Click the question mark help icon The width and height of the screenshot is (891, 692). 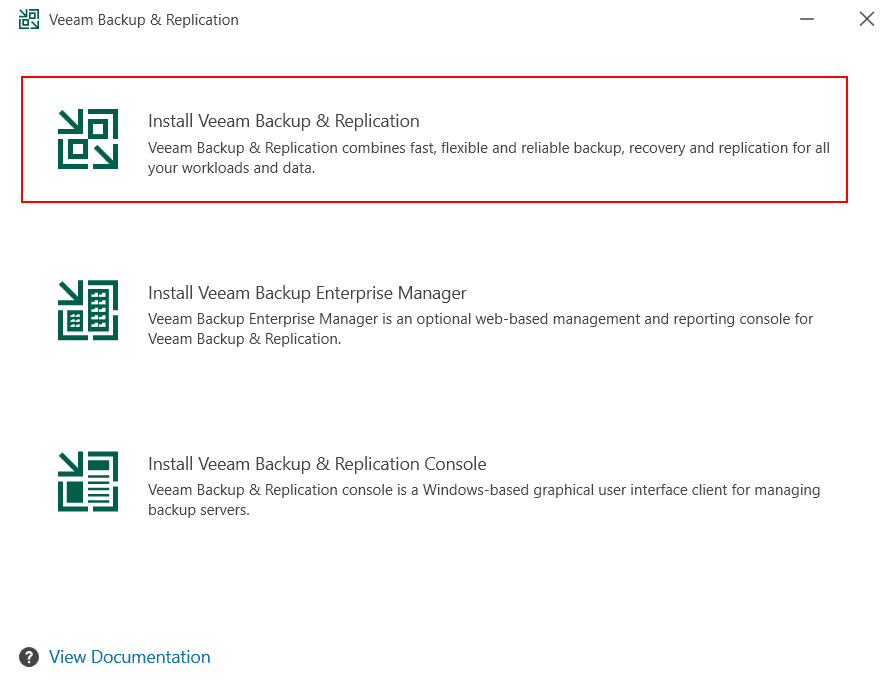tap(29, 657)
